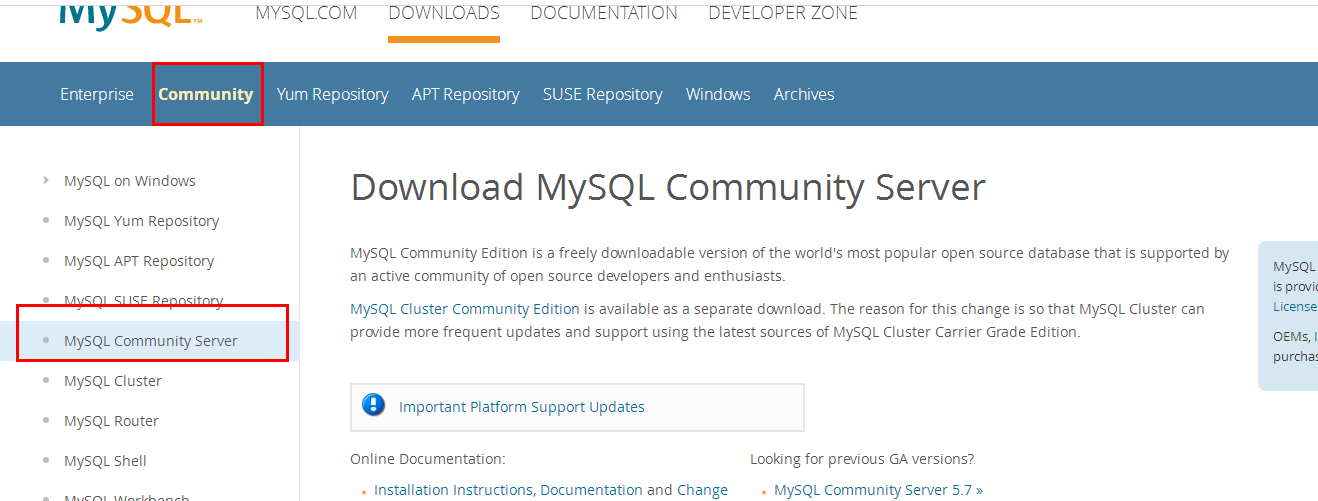Click the MySQL logo
Screen dimensions: 1318x501
130,15
